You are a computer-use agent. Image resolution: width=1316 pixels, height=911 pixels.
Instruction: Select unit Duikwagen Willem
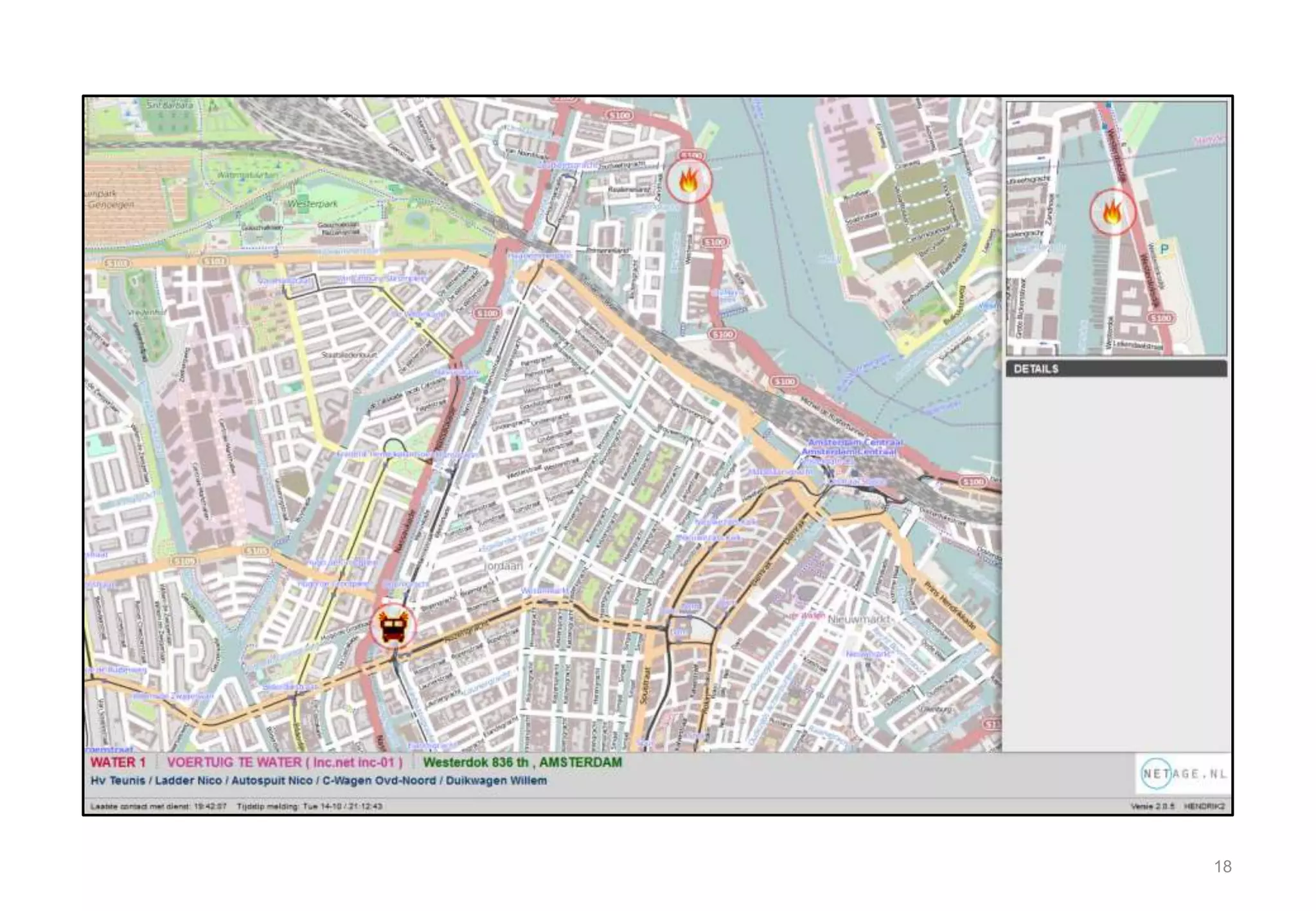pyautogui.click(x=496, y=781)
